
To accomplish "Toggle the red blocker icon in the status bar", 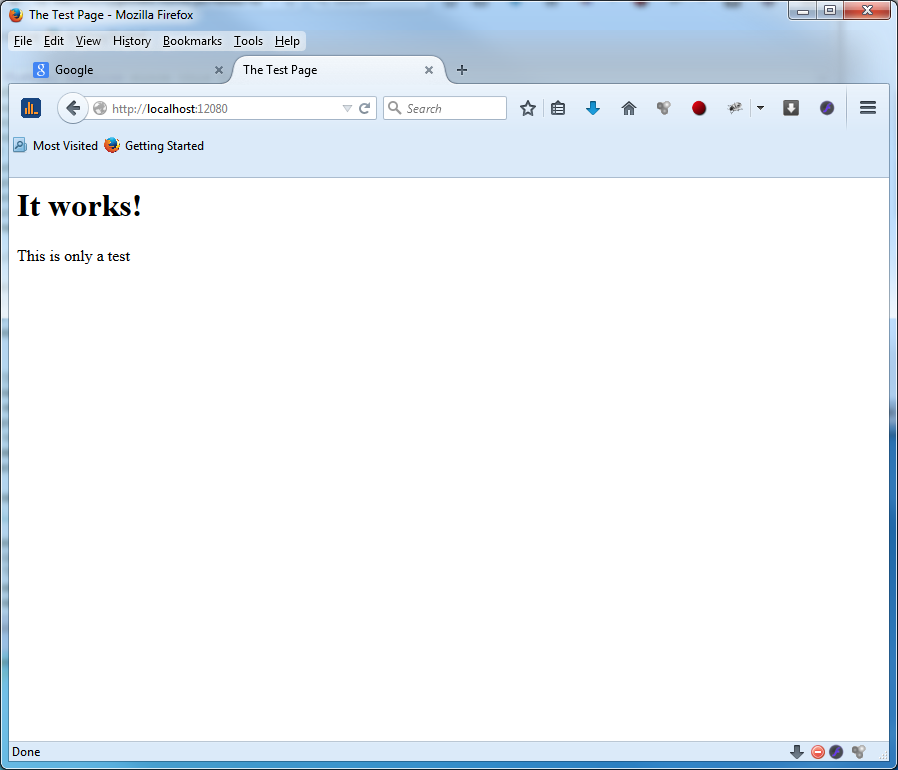I will pos(817,752).
